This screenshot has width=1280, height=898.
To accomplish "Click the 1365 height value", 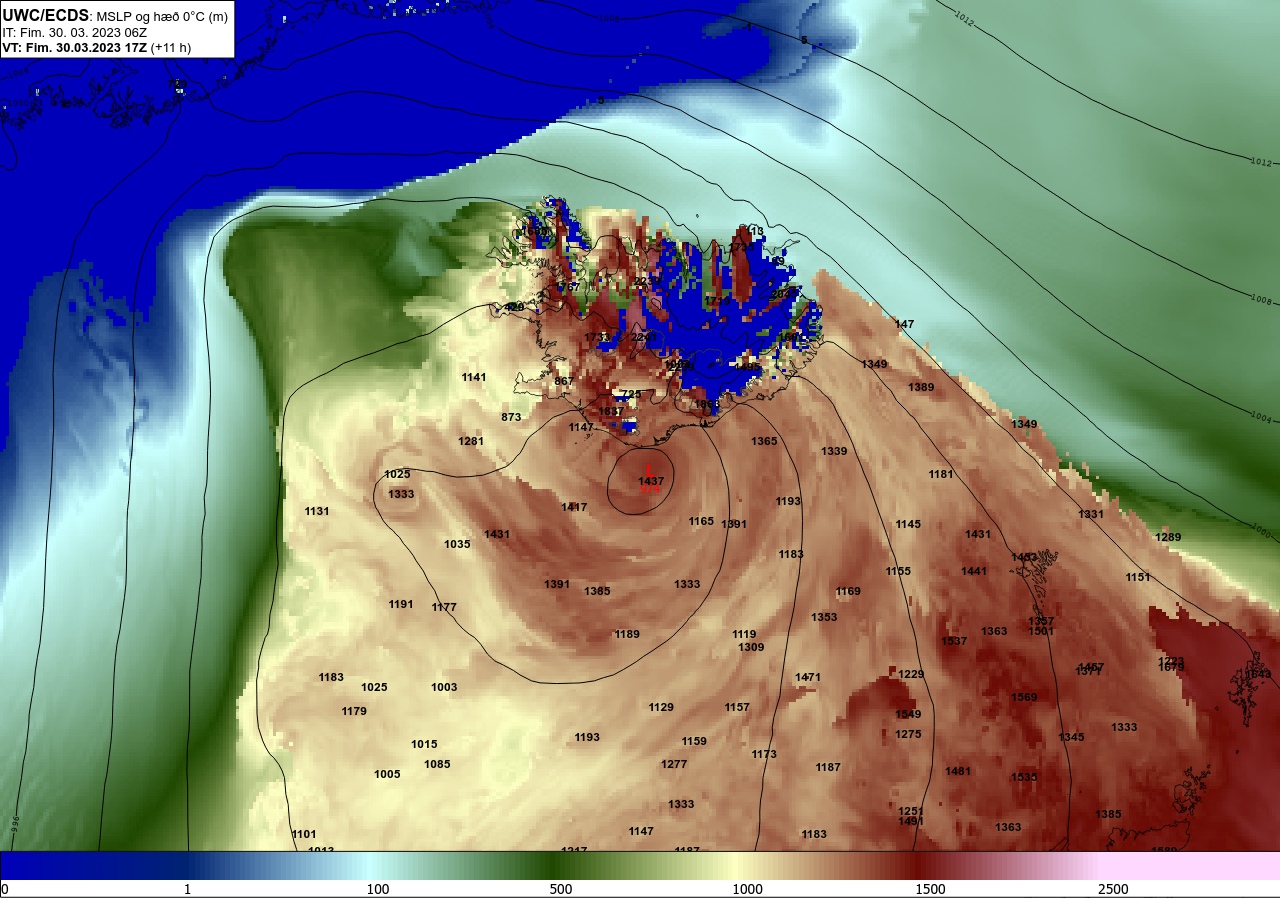I will click(764, 441).
